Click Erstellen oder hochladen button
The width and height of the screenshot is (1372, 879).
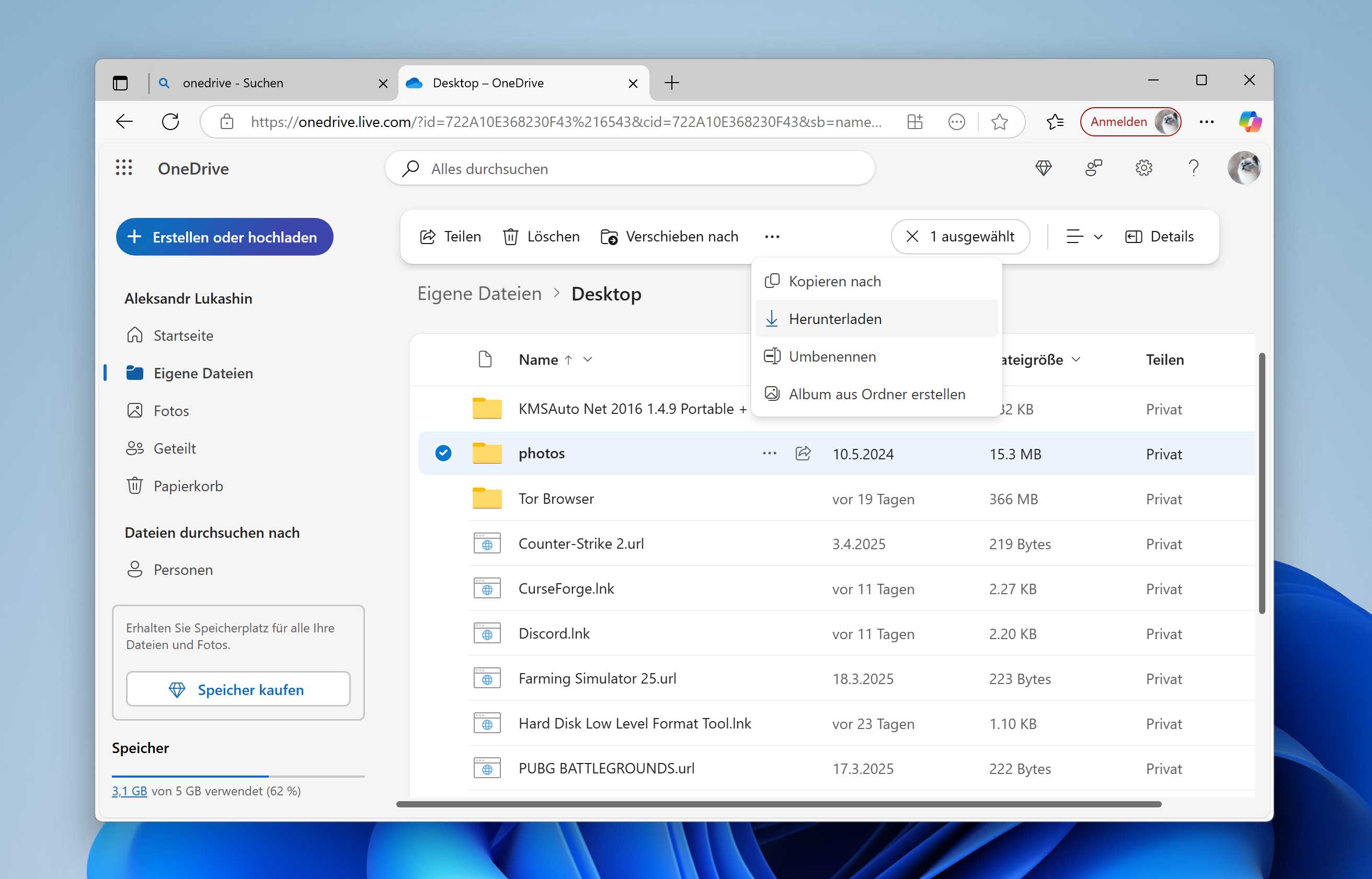click(x=224, y=237)
